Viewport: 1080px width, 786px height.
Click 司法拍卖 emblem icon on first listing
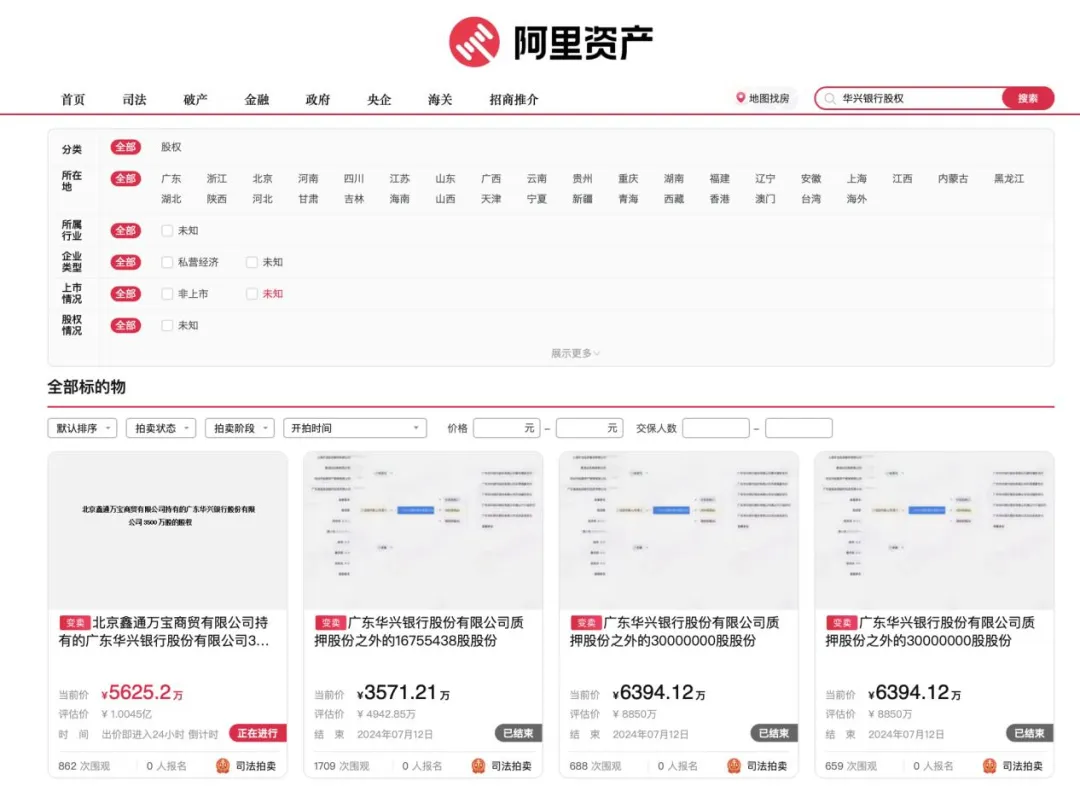point(223,766)
